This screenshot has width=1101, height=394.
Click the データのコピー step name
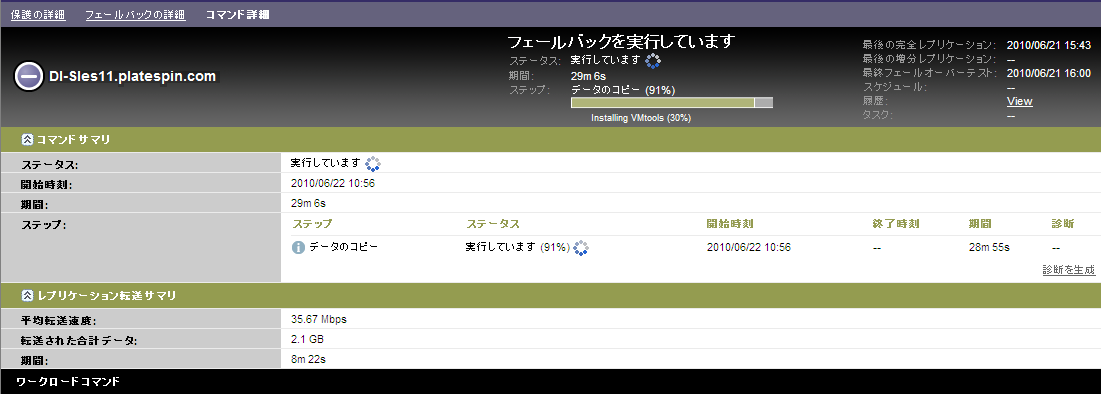pos(343,247)
